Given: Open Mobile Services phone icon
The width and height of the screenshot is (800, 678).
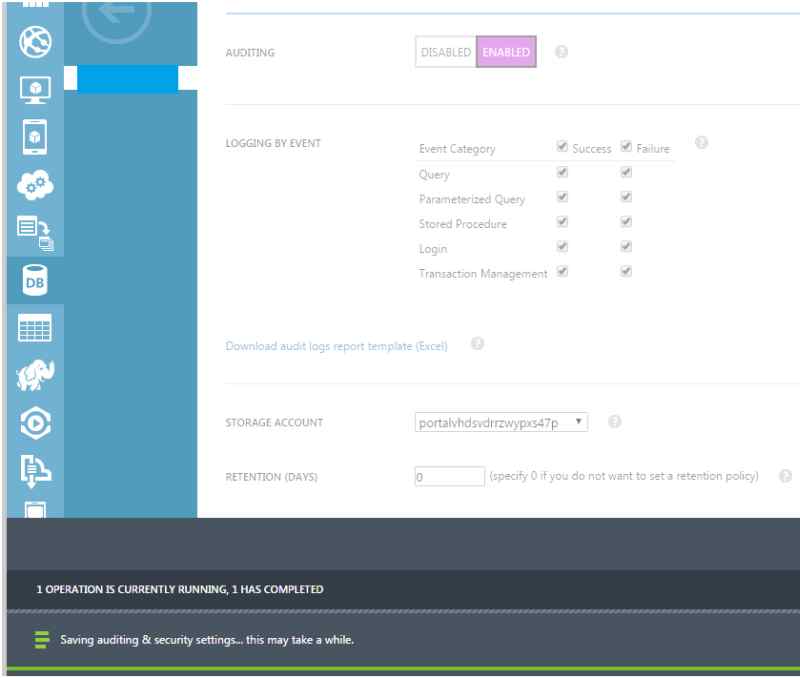Looking at the screenshot, I should click(x=35, y=137).
